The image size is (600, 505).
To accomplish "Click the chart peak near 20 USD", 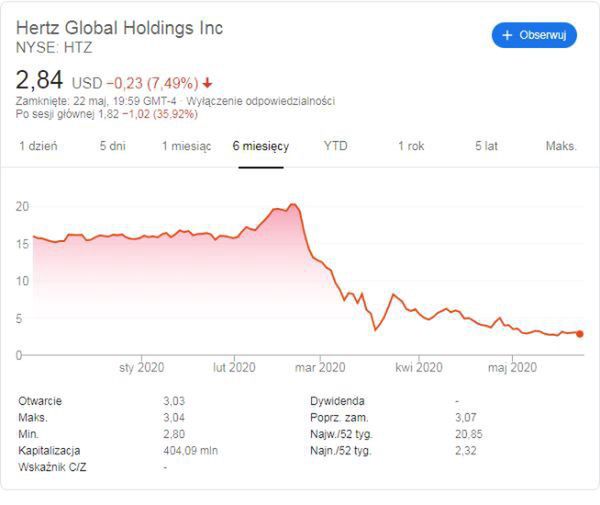I will tap(292, 205).
